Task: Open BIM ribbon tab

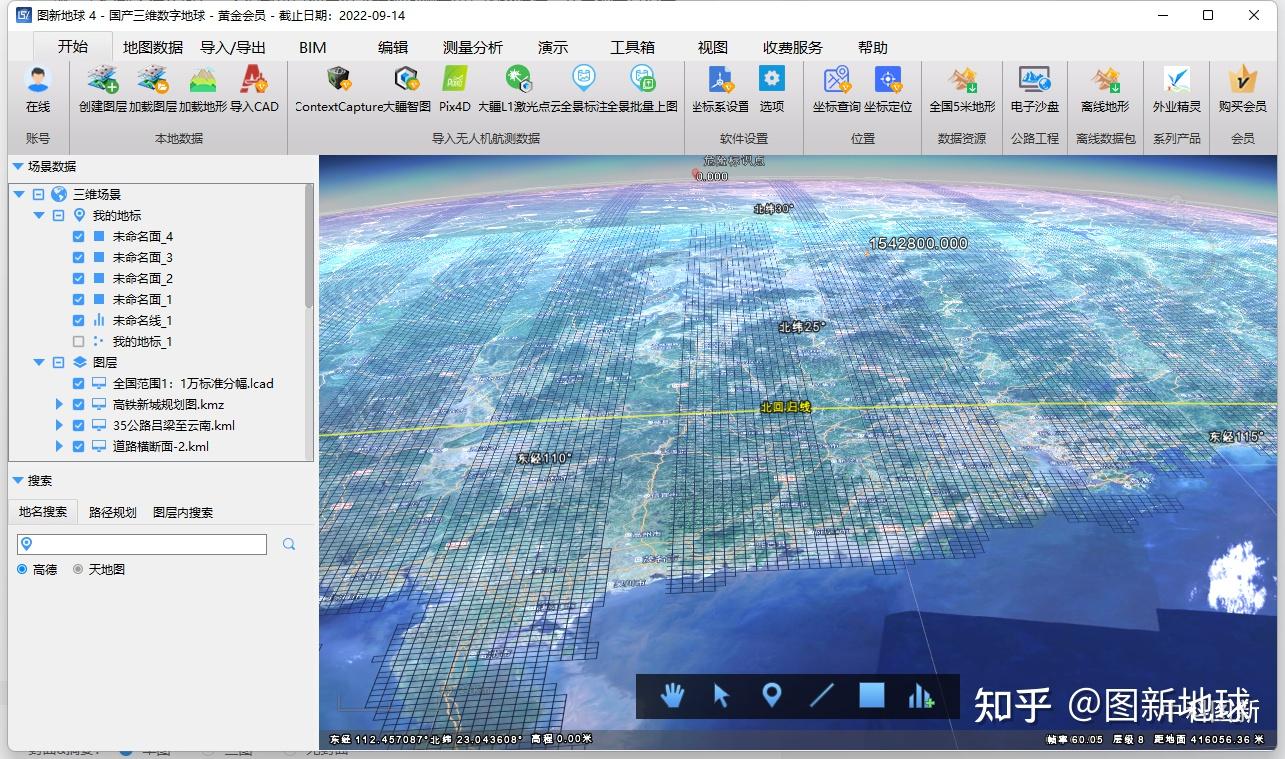Action: 313,47
